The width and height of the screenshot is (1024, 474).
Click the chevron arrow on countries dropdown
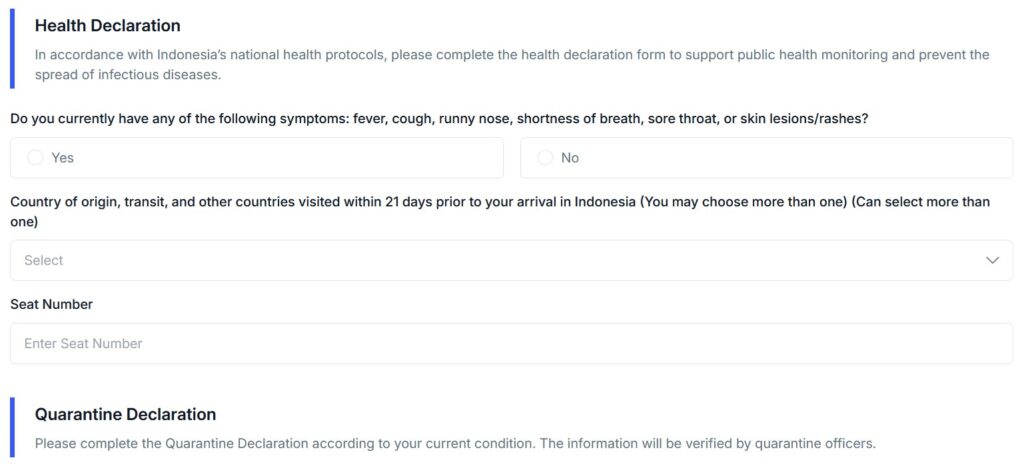pos(993,260)
